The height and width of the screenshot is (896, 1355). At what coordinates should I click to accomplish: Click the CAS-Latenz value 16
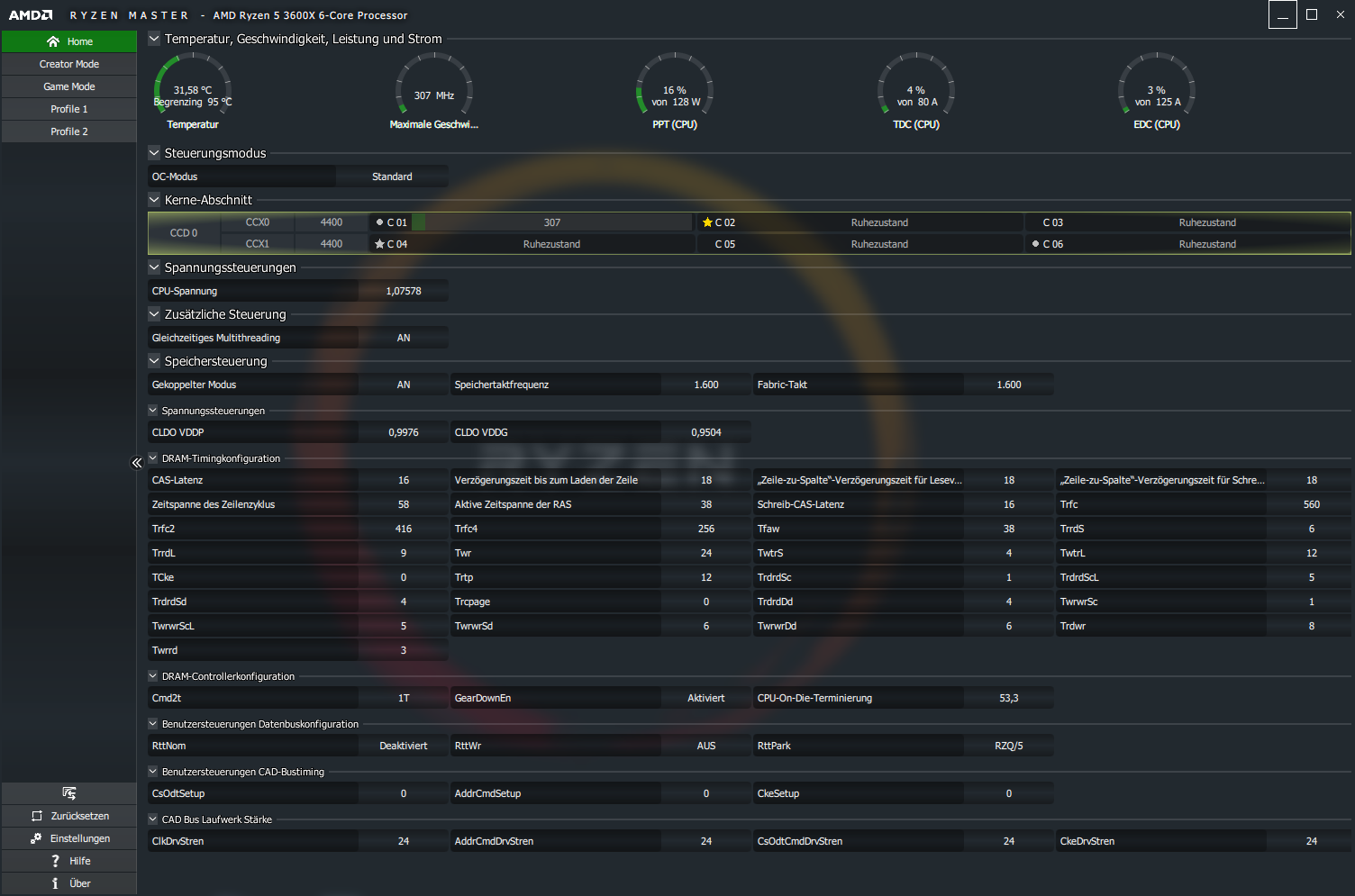(x=404, y=480)
